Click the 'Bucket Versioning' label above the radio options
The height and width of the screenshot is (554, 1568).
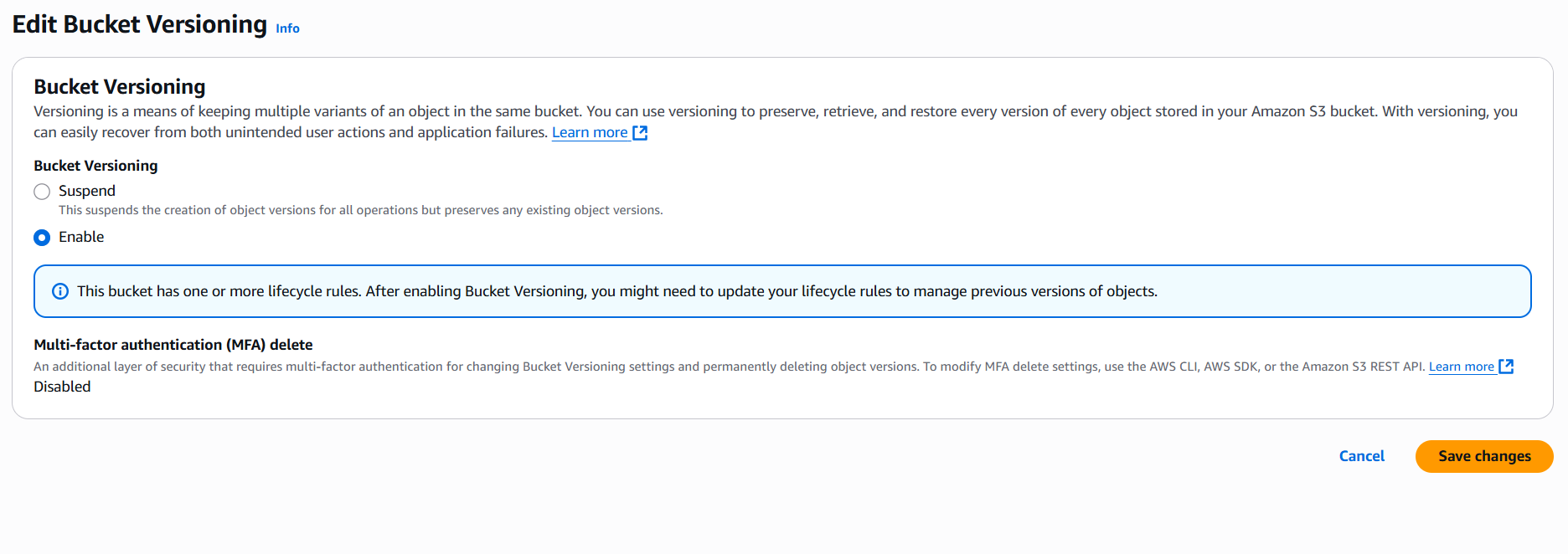(x=95, y=166)
